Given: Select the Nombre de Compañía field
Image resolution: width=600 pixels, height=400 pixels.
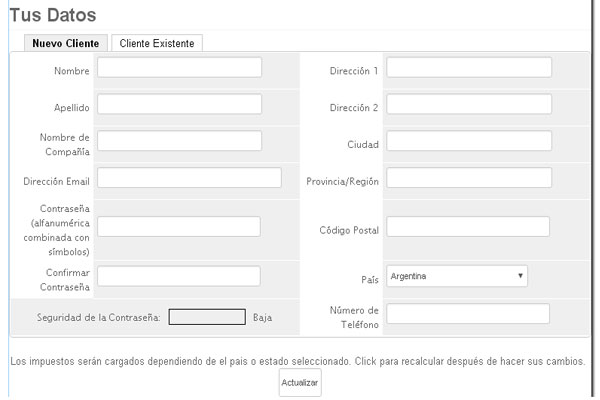Looking at the screenshot, I should click(179, 141).
